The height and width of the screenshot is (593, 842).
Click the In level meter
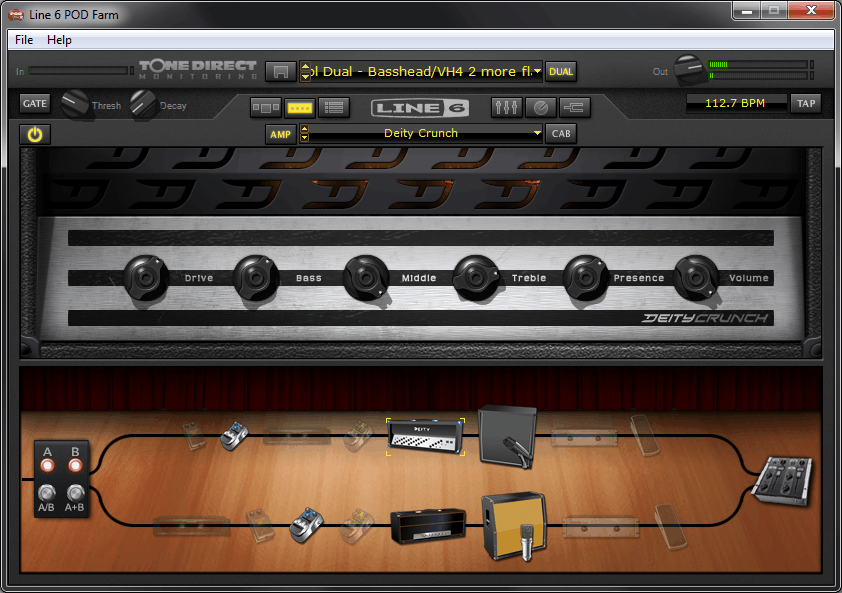(x=79, y=71)
